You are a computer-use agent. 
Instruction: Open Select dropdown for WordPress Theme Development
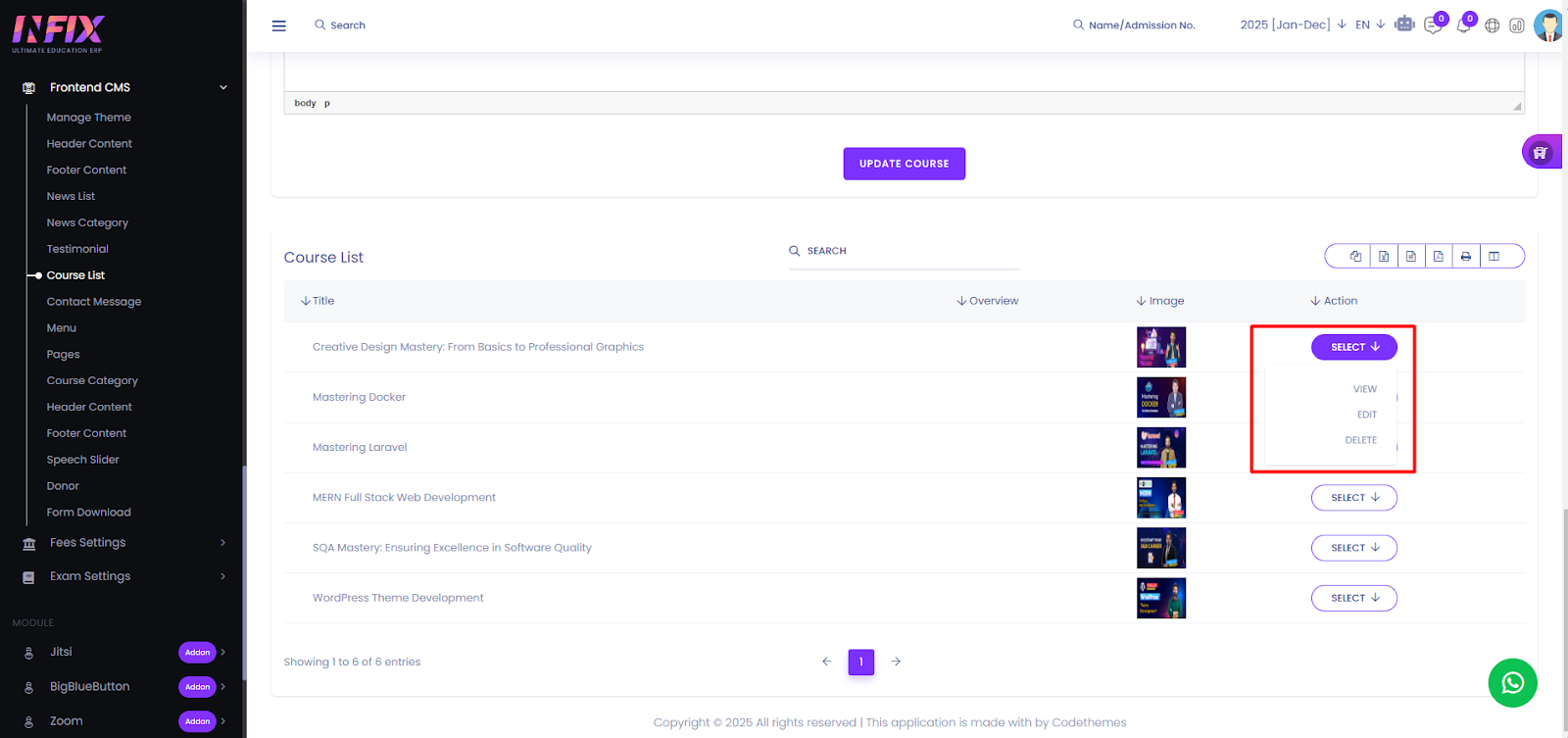click(x=1354, y=598)
